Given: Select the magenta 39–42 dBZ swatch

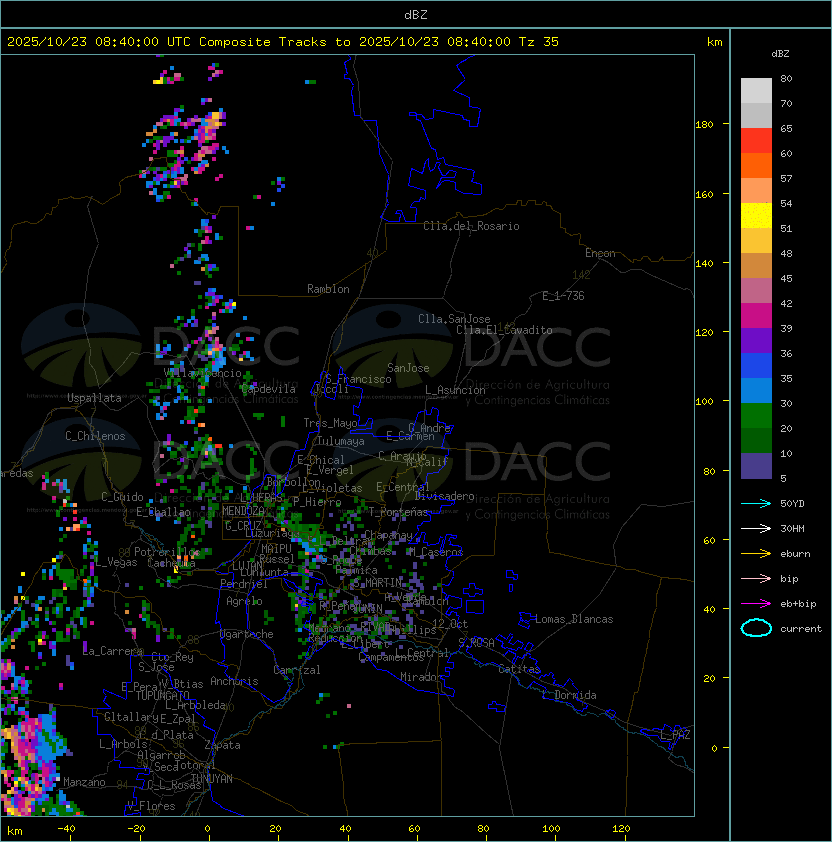Looking at the screenshot, I should pyautogui.click(x=756, y=316).
